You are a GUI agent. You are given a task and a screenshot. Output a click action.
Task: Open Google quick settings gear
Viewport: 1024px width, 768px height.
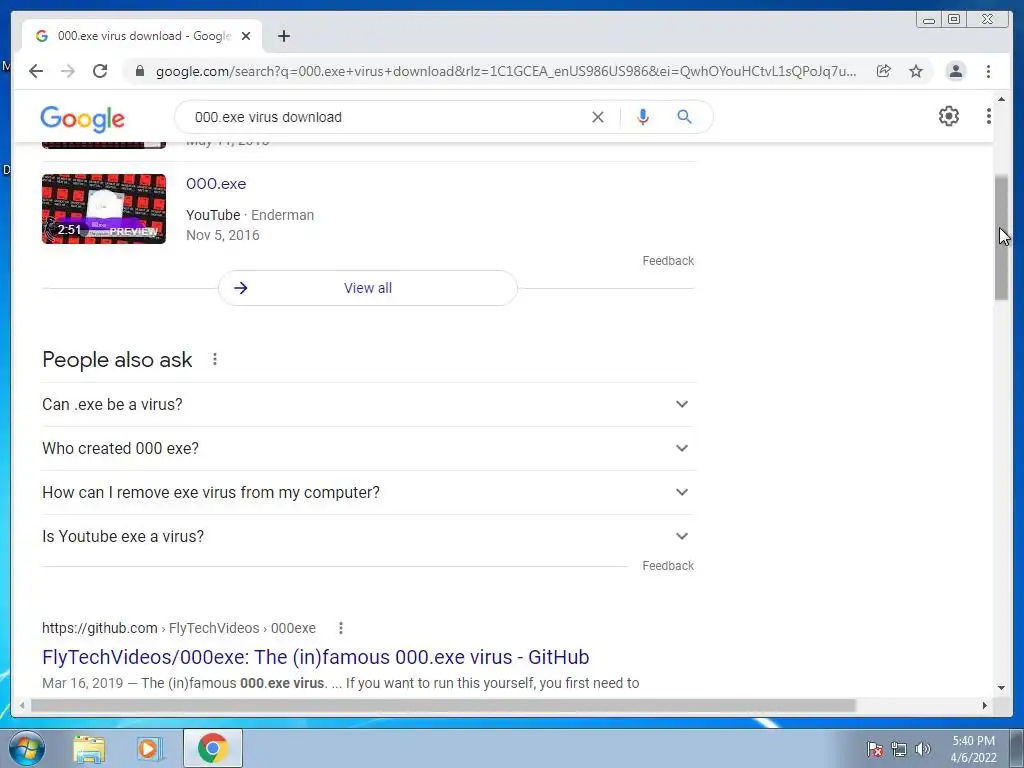pos(949,116)
